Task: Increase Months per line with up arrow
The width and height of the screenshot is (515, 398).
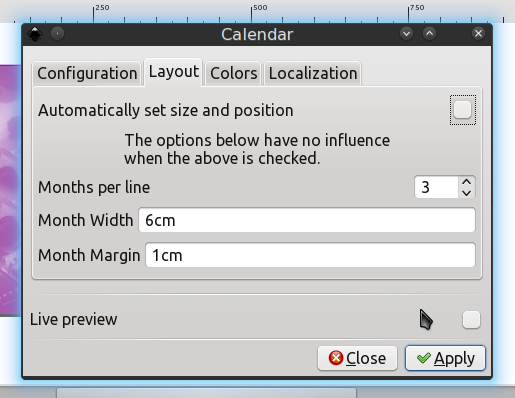Action: pos(467,182)
